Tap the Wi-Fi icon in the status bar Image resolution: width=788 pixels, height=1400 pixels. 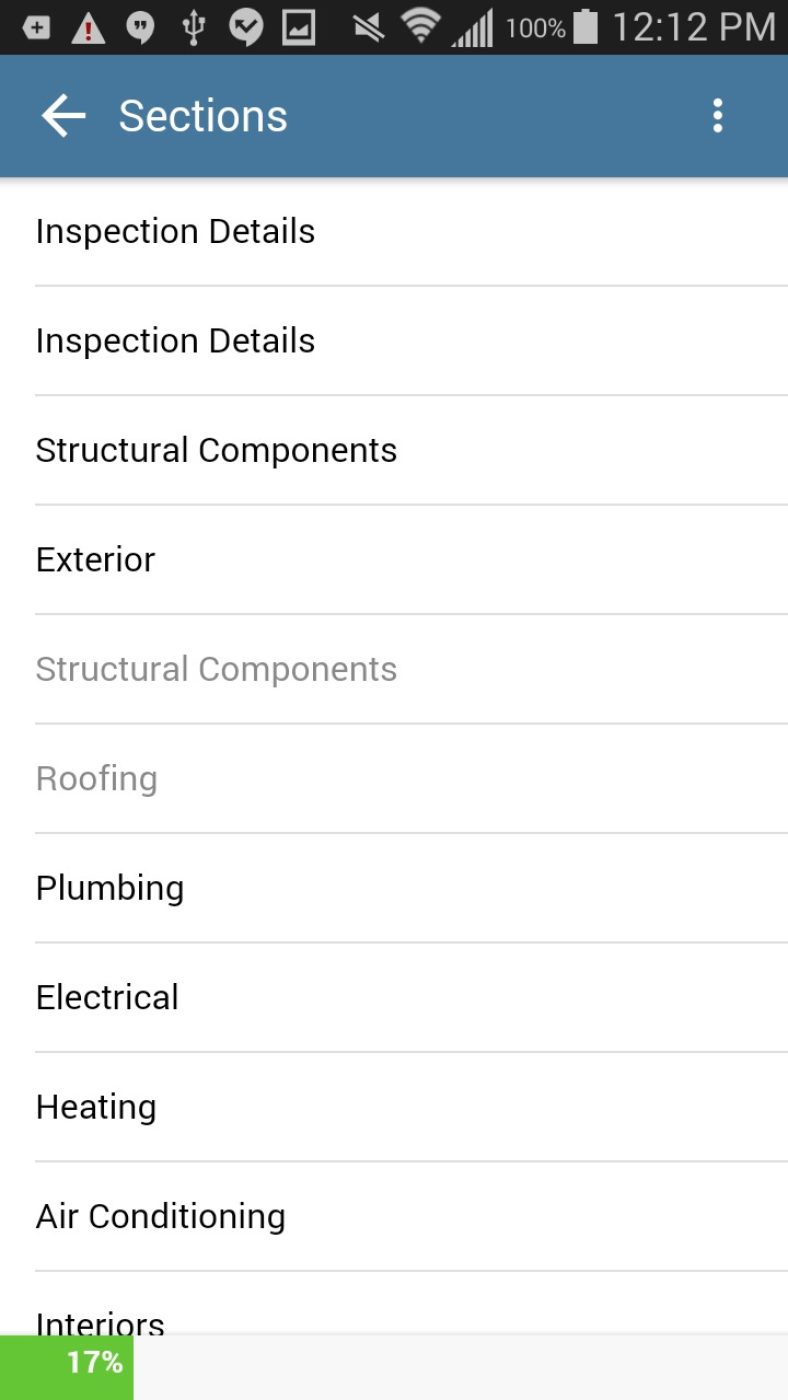click(x=420, y=27)
